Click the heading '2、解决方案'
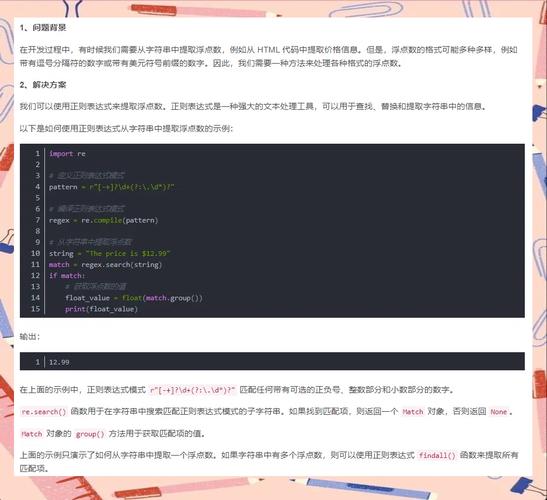This screenshot has width=547, height=500. (43, 85)
